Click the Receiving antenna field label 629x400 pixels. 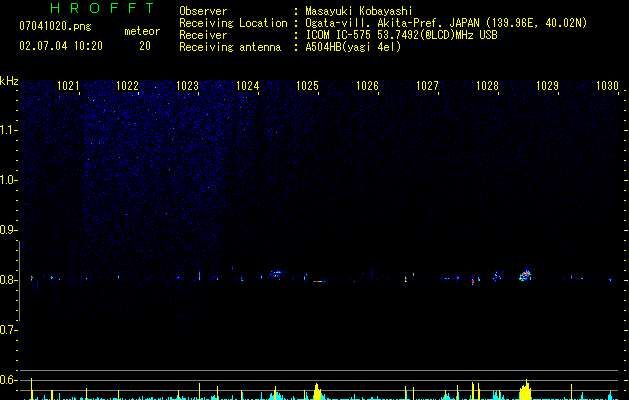pyautogui.click(x=230, y=47)
